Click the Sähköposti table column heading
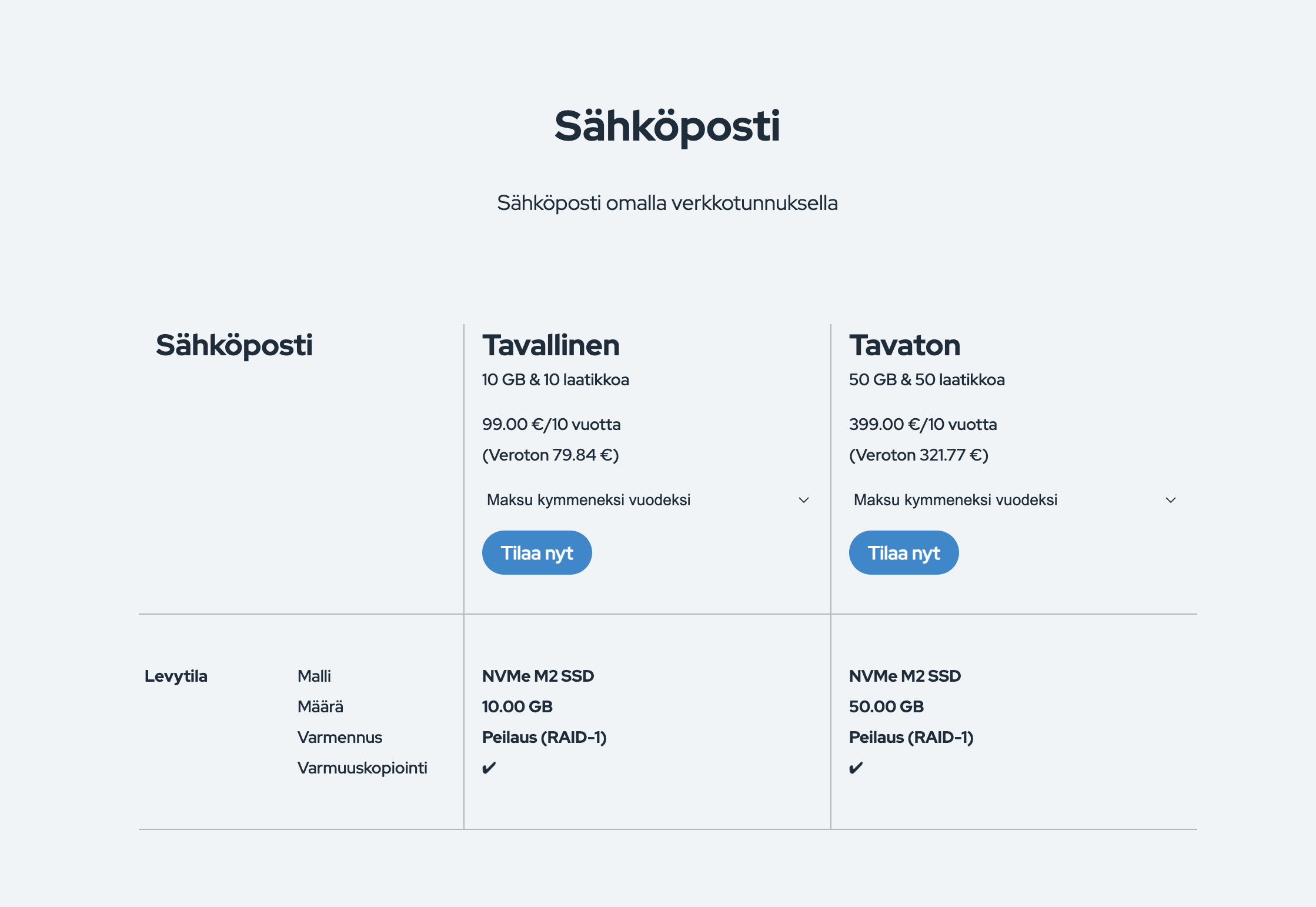This screenshot has width=1316, height=907. pyautogui.click(x=234, y=345)
